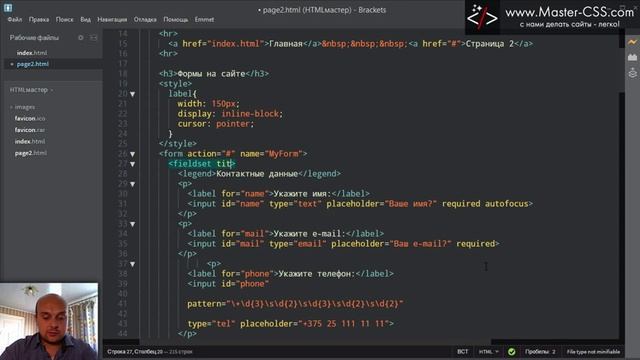Image resolution: width=640 pixels, height=360 pixels.
Task: Collapse the paragraph block at line 29
Action: point(133,184)
